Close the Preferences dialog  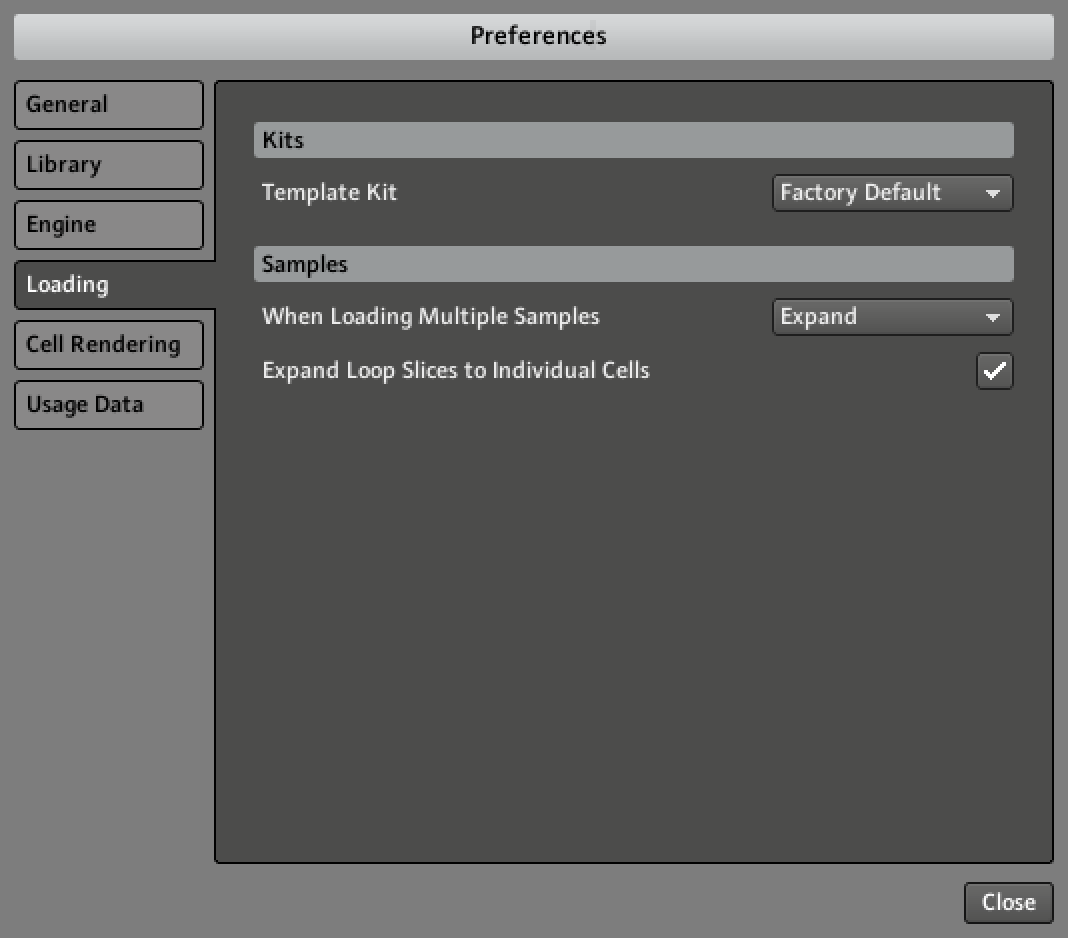pos(1008,902)
